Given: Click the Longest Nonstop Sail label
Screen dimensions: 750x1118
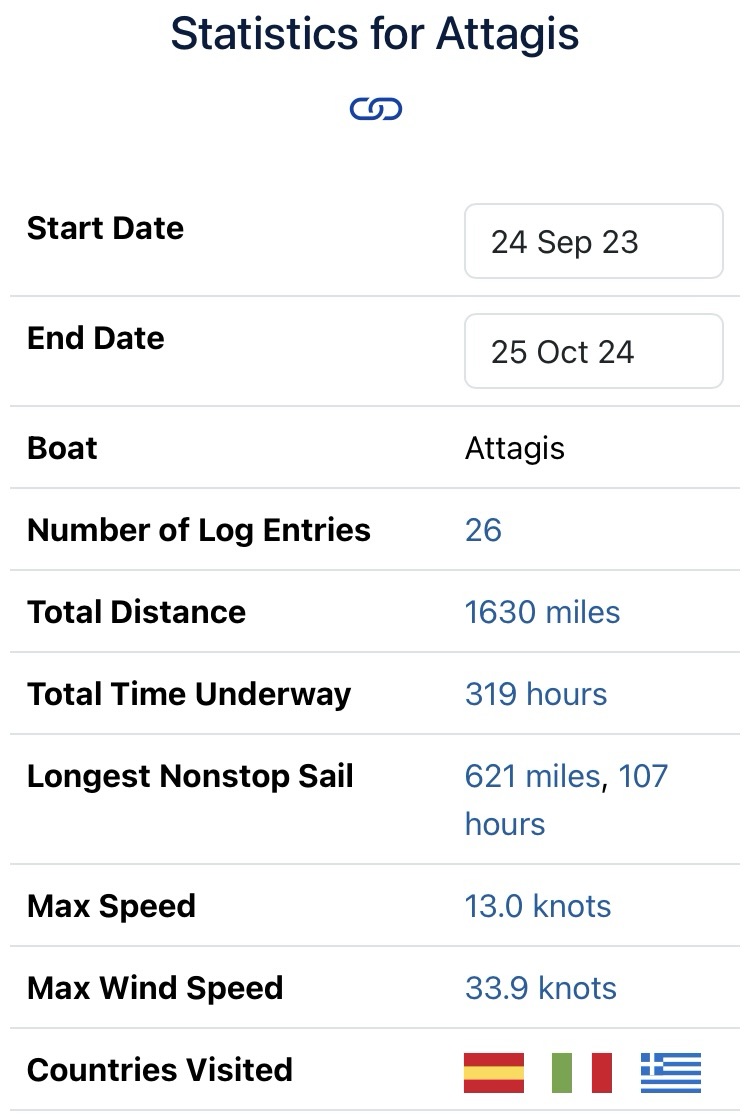Looking at the screenshot, I should tap(190, 776).
